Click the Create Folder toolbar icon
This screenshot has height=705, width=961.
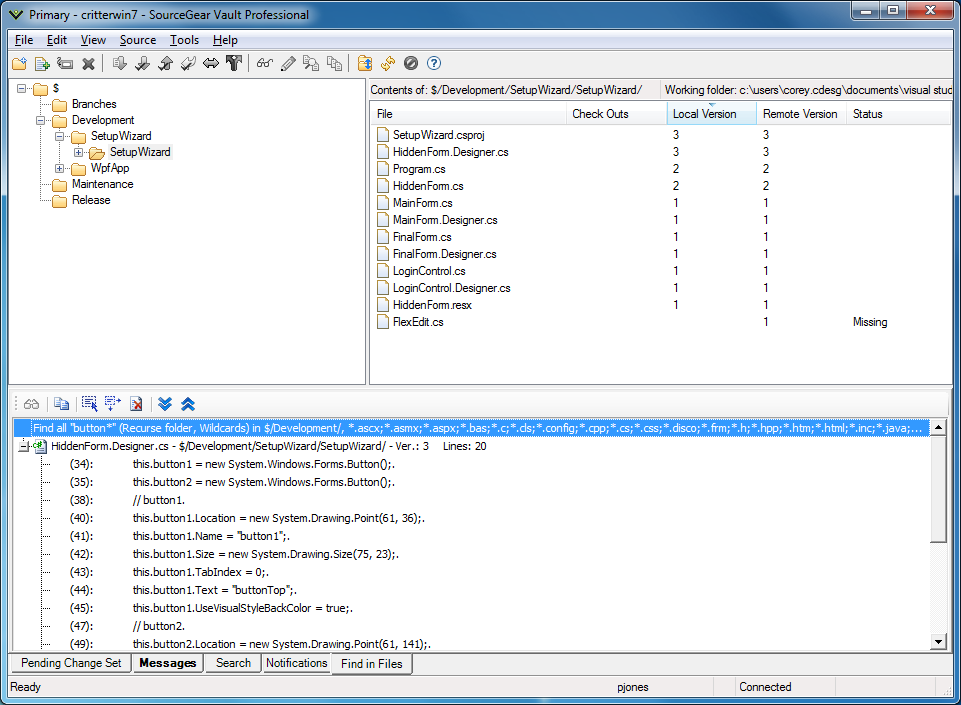(x=19, y=63)
